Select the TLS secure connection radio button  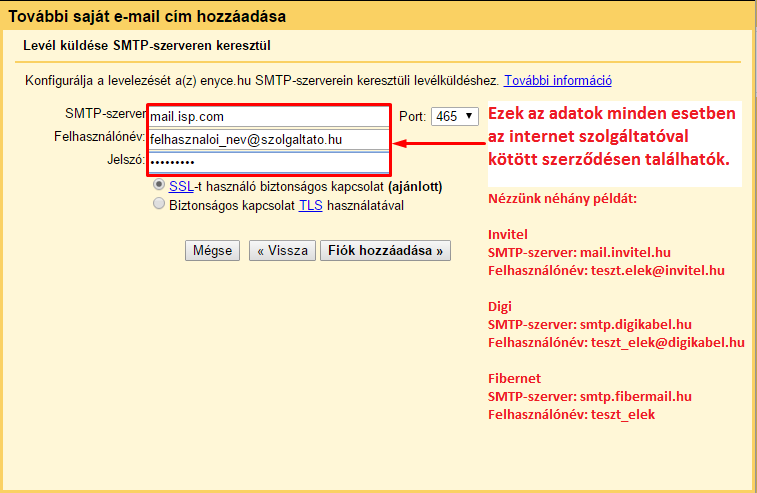pyautogui.click(x=159, y=204)
